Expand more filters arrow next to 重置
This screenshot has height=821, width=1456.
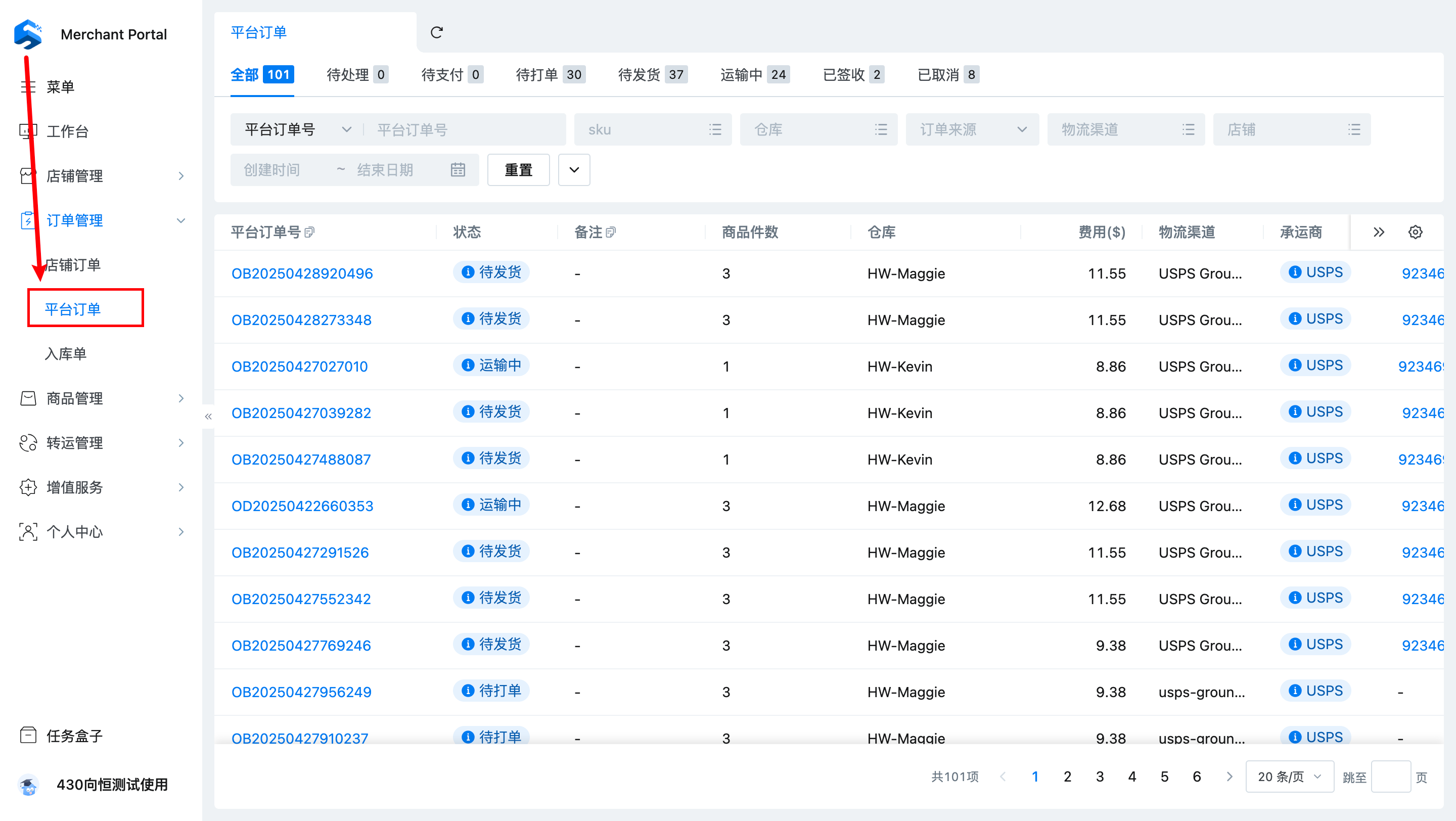574,169
